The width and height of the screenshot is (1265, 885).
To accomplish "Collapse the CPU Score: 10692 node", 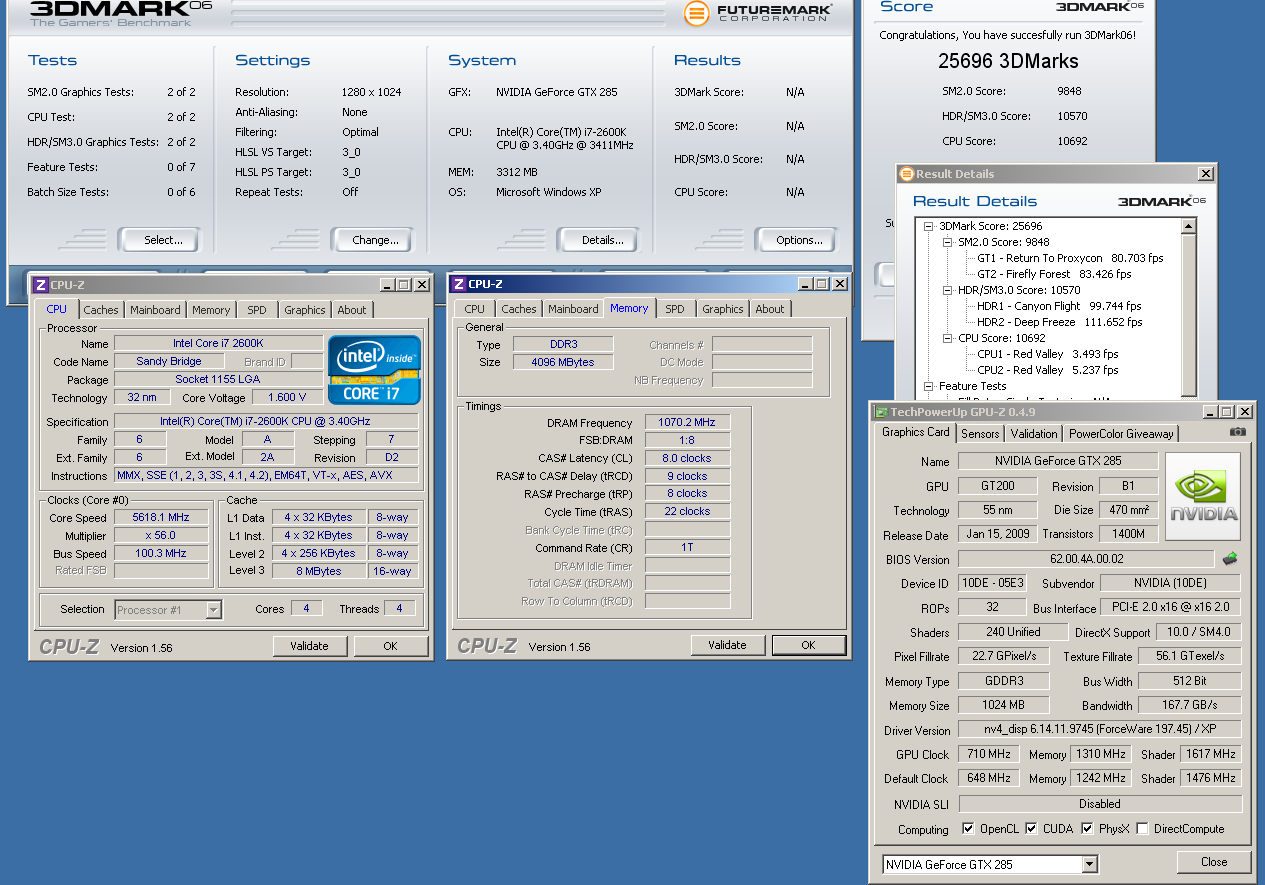I will [948, 338].
